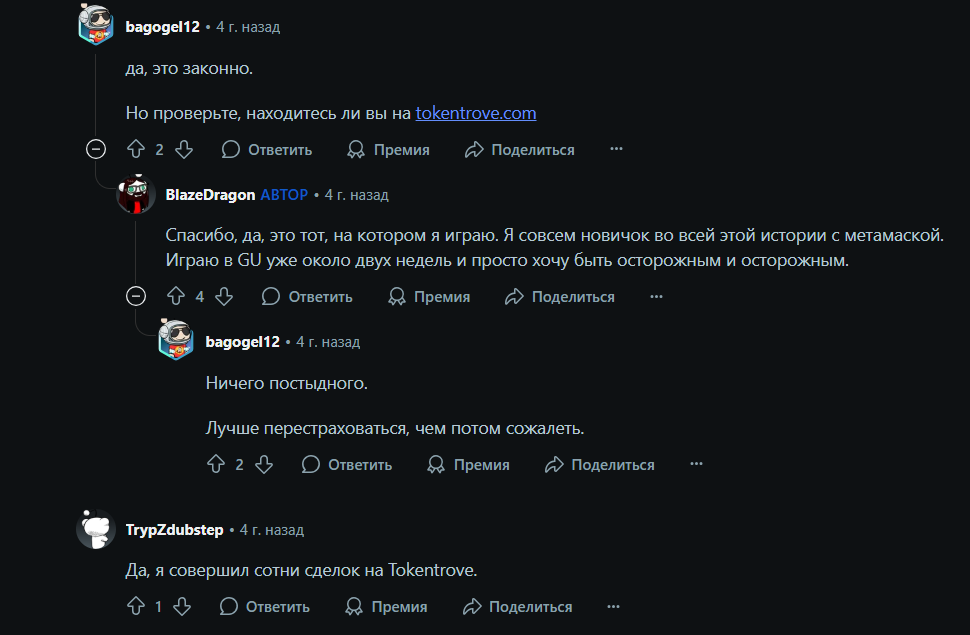Image resolution: width=970 pixels, height=635 pixels.
Task: Click bagogel12's avatar on the top comment
Action: (96, 25)
